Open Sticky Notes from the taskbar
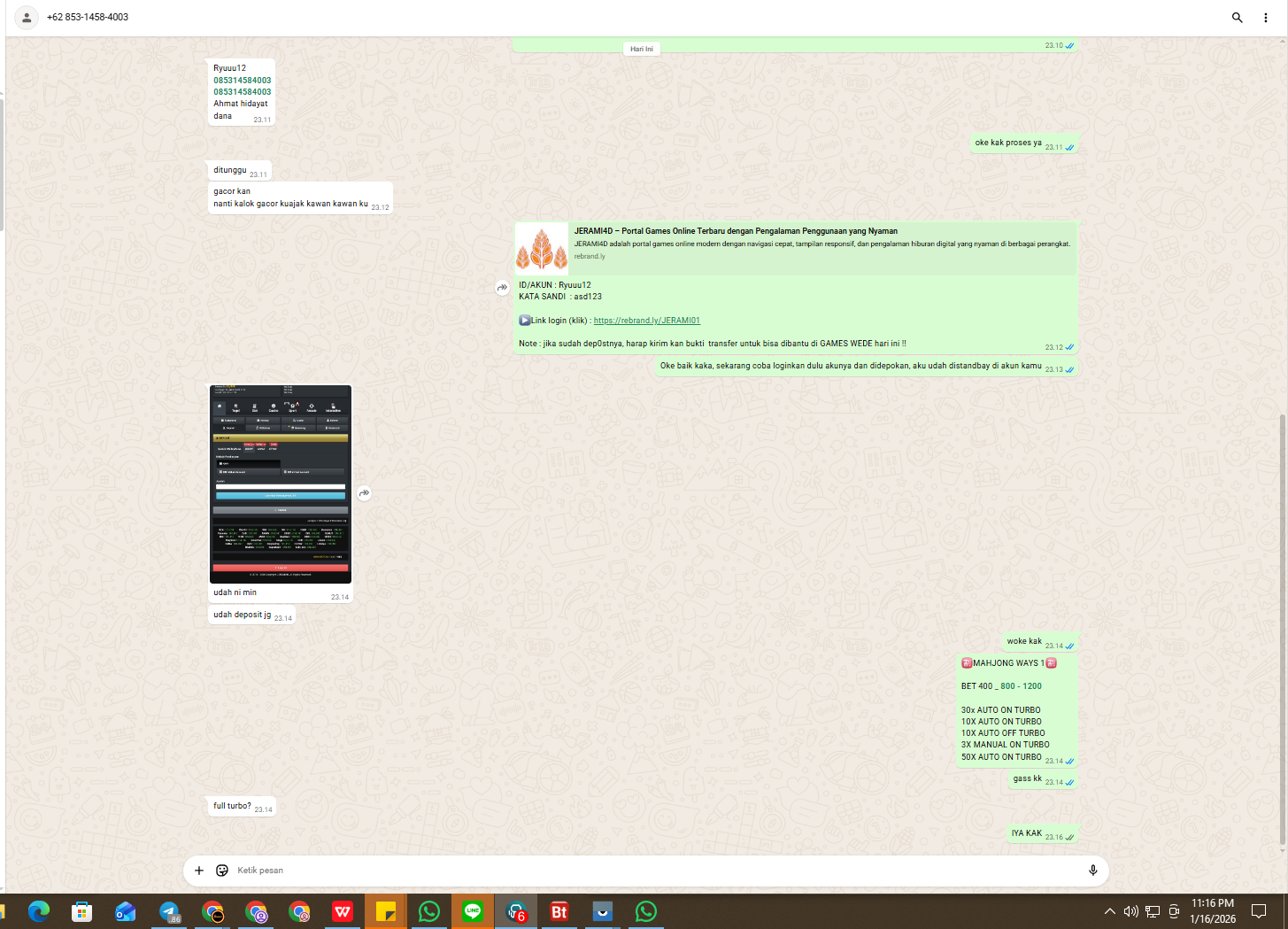The width and height of the screenshot is (1288, 929). pos(386,911)
